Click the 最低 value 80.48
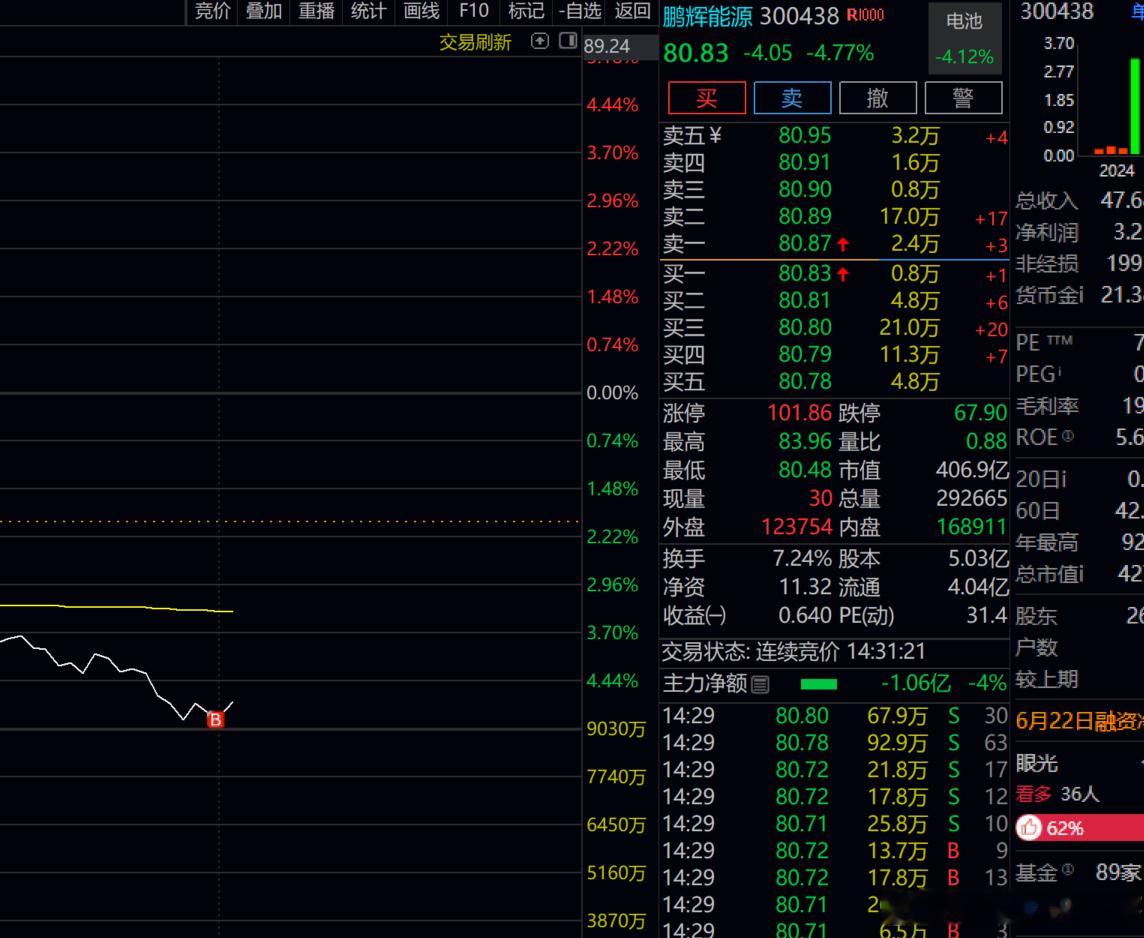 805,470
